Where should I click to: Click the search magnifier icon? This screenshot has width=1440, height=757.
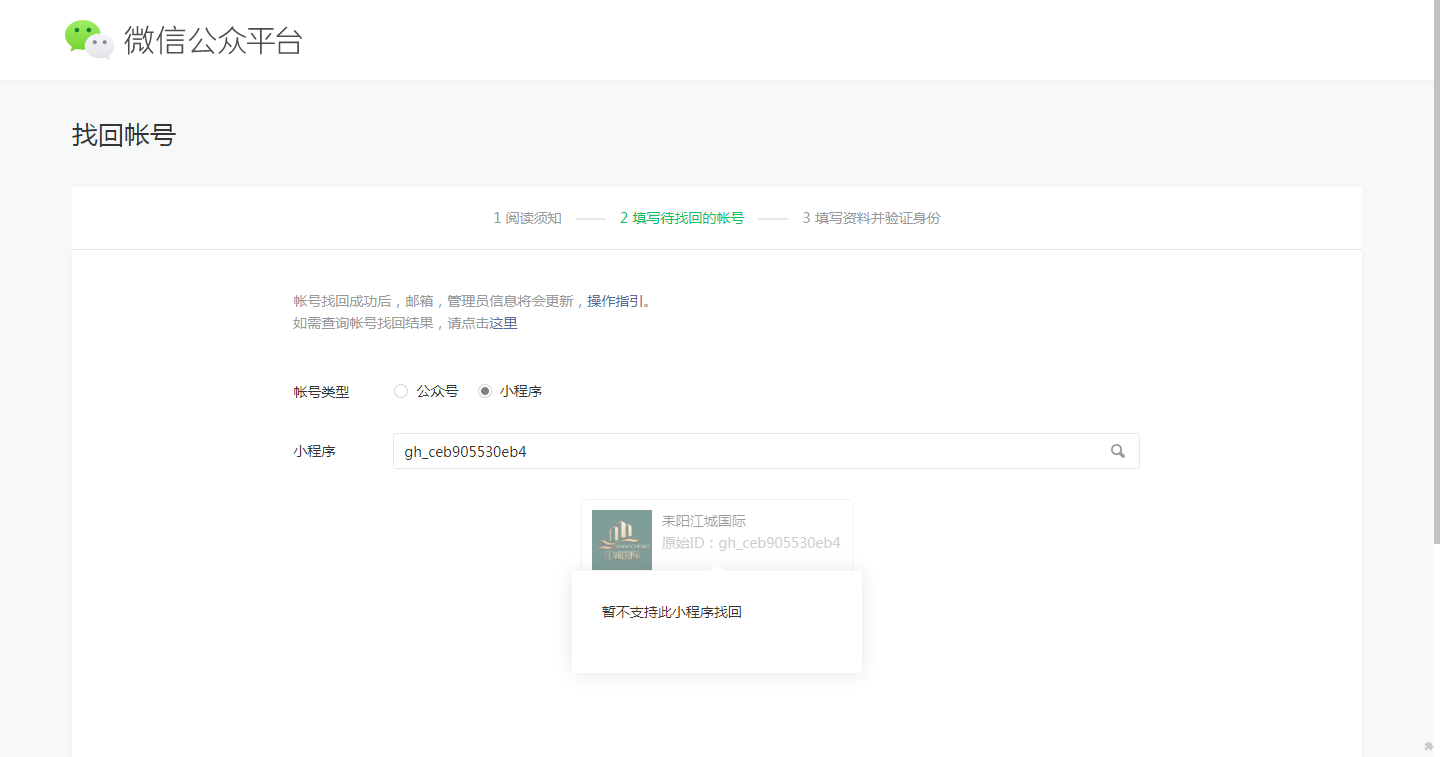1118,451
